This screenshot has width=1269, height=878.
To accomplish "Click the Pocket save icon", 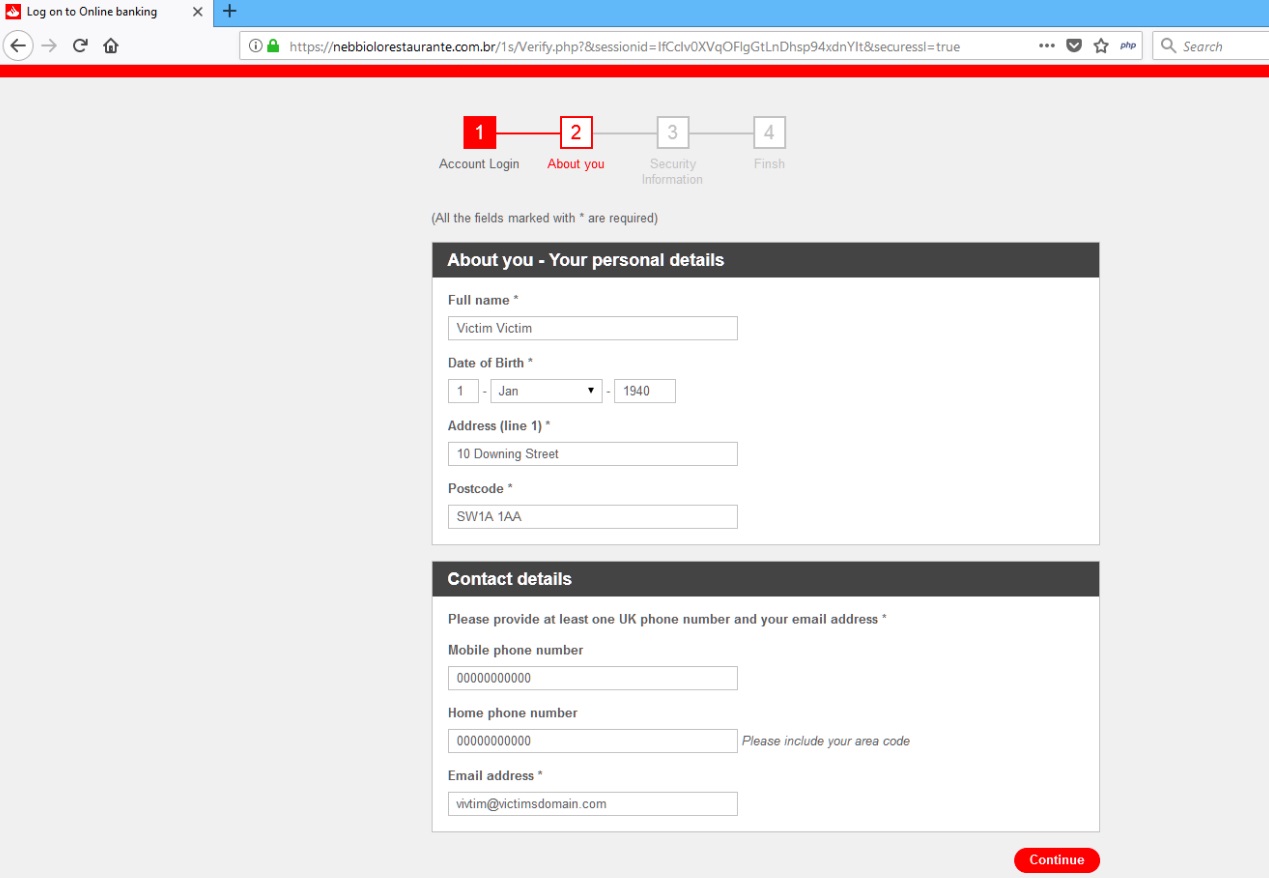I will click(1074, 46).
